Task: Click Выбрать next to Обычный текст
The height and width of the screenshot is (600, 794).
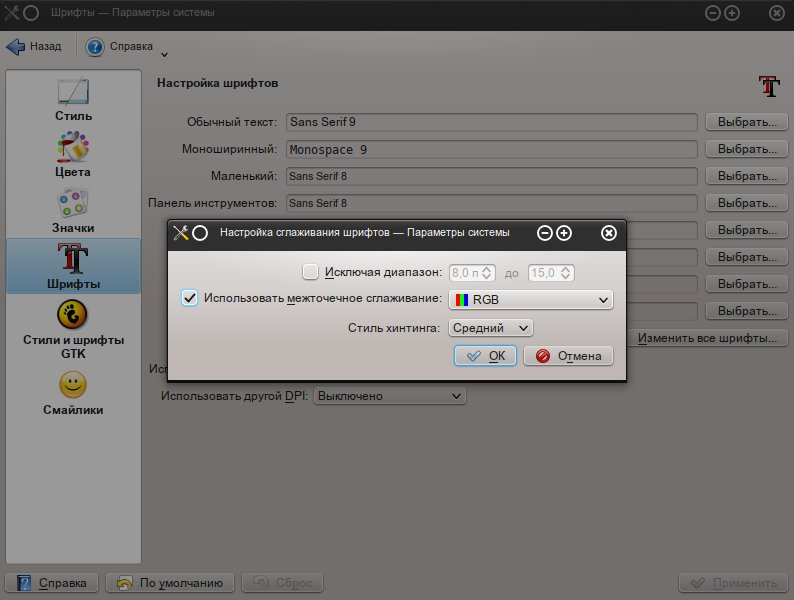Action: [747, 122]
